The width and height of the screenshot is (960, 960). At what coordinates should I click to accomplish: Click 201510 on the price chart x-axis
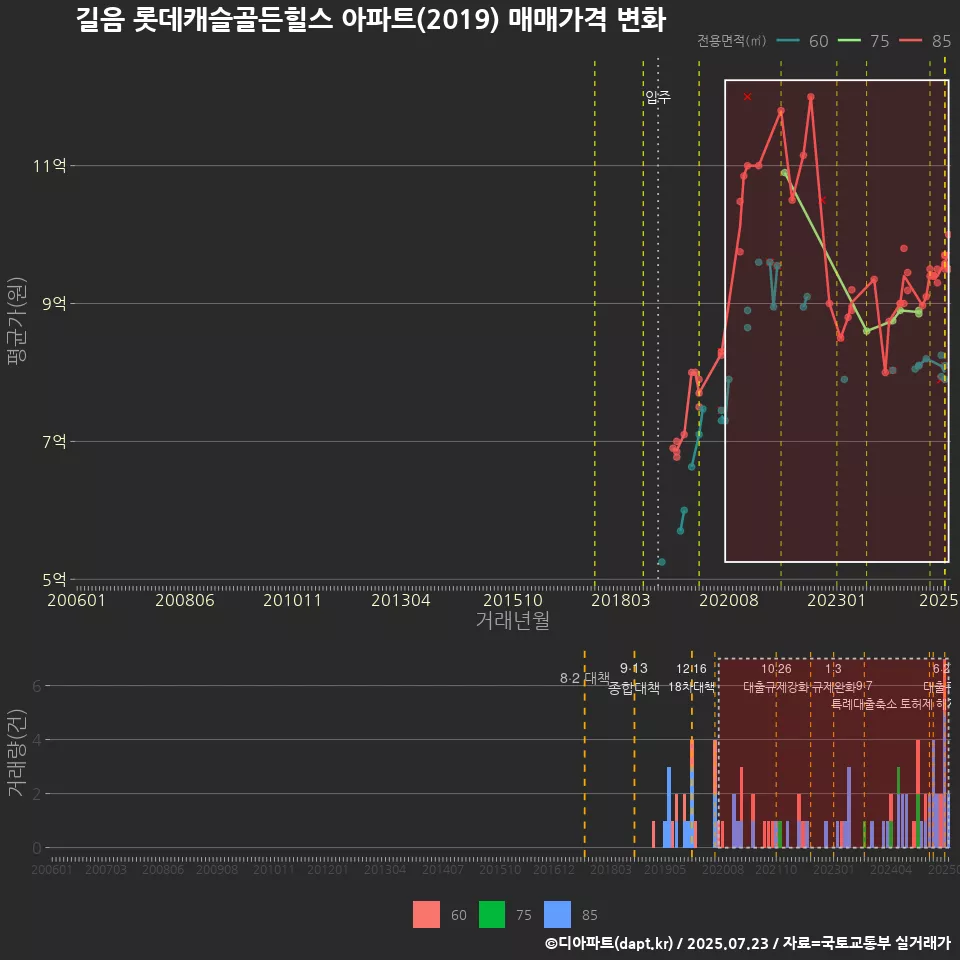(x=512, y=600)
